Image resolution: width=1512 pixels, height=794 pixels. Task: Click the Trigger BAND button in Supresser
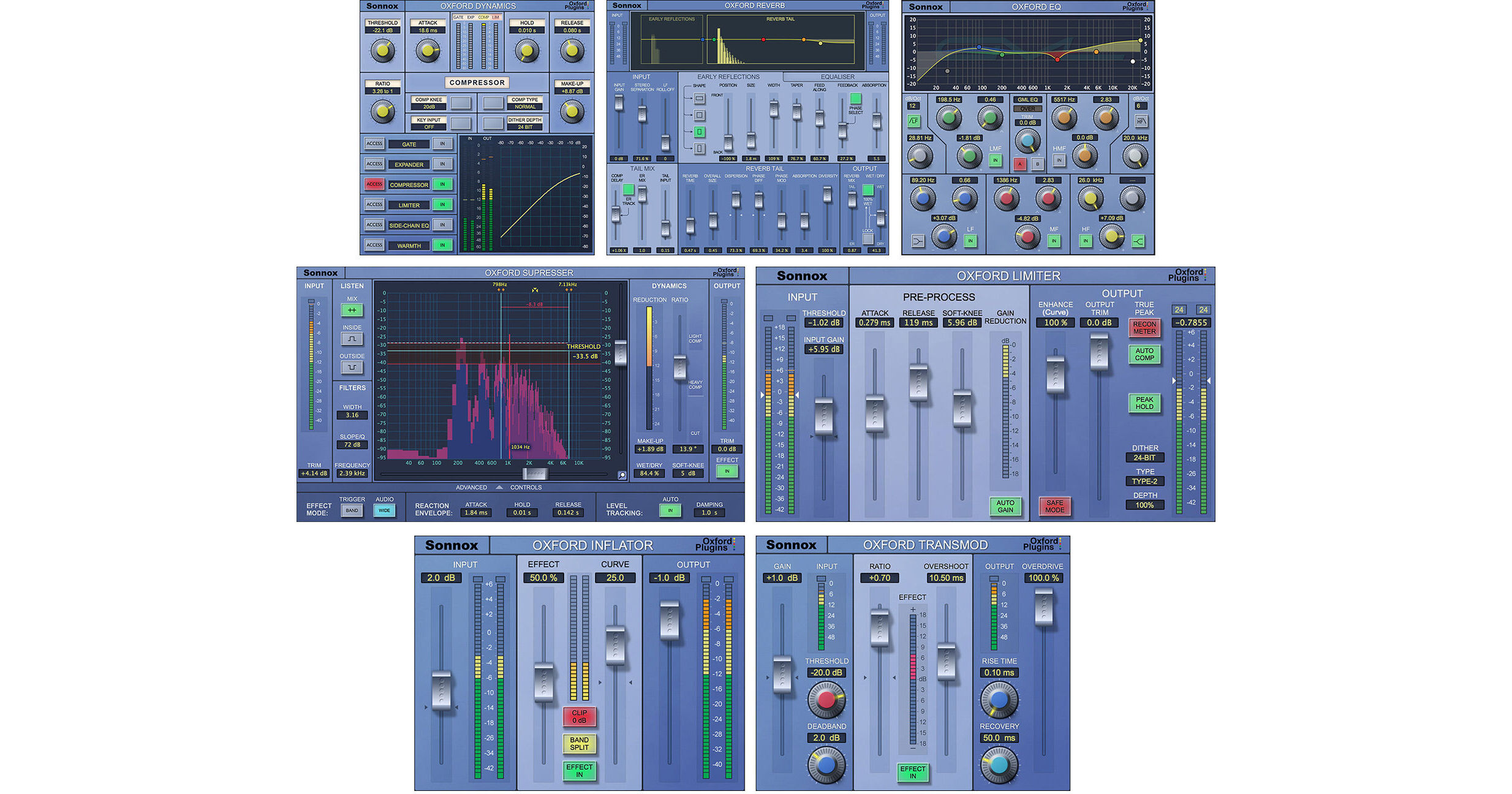tap(352, 510)
